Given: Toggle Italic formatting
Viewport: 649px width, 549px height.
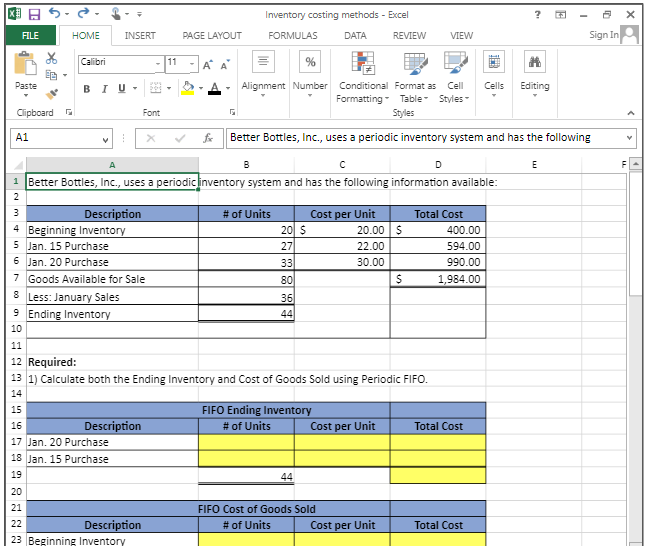Looking at the screenshot, I should pos(104,89).
